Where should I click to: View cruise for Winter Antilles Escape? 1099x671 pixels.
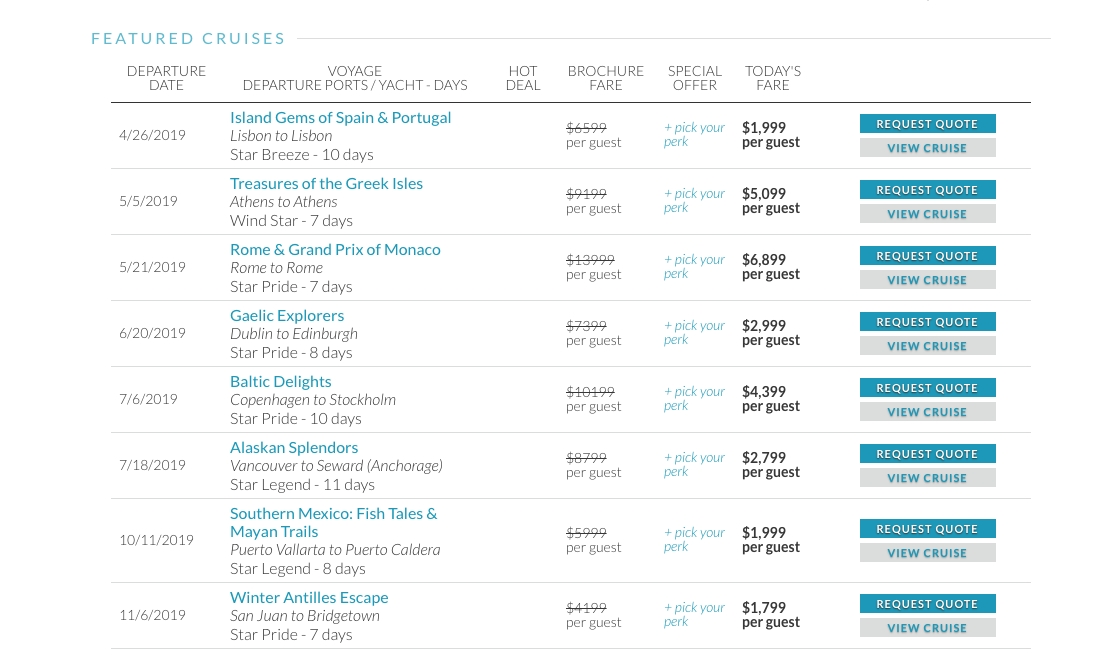[x=927, y=628]
